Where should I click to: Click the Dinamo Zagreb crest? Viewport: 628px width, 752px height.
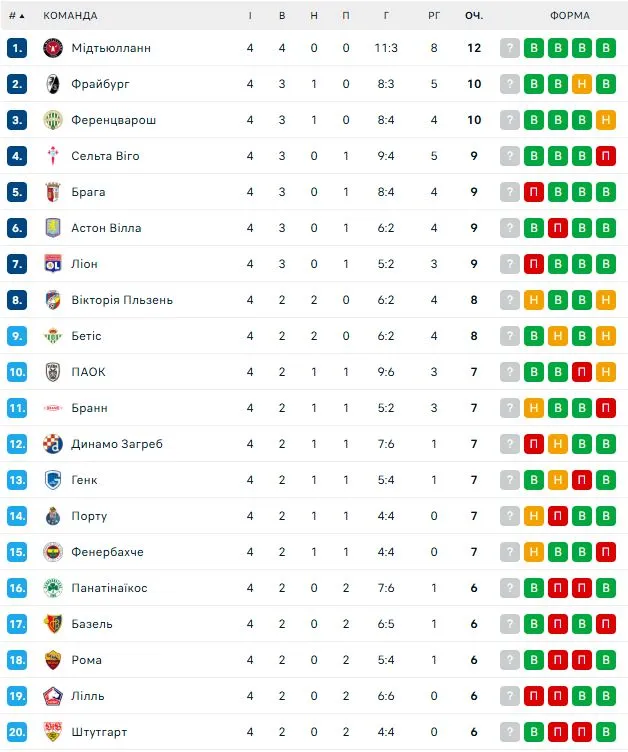coord(53,444)
